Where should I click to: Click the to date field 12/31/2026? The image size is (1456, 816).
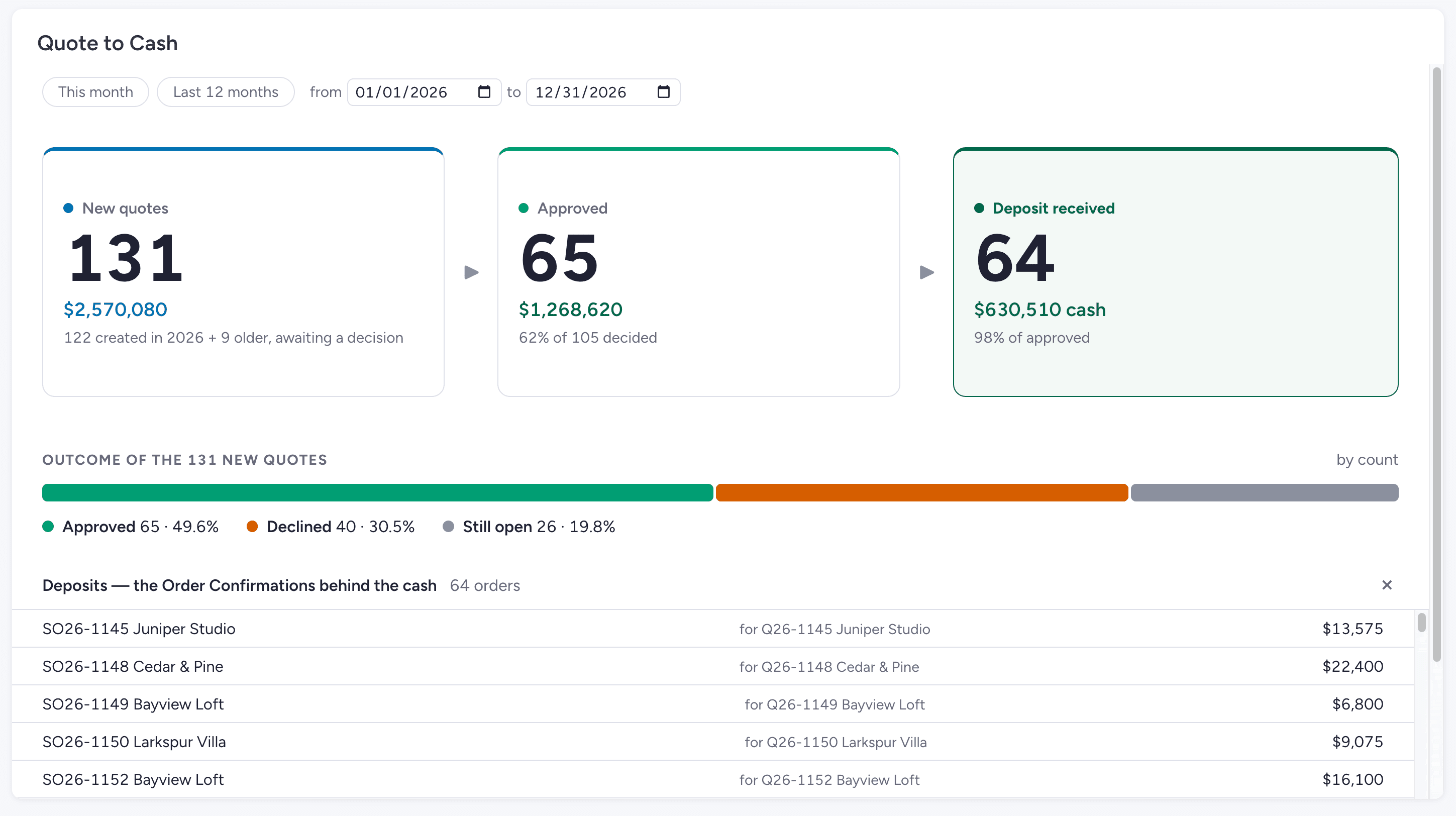603,91
